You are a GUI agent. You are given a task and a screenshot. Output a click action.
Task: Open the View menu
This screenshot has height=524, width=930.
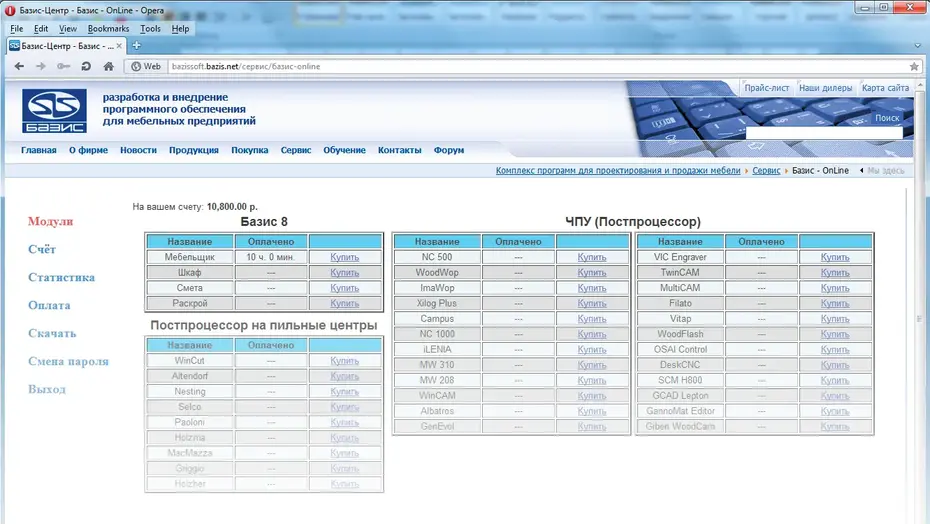[x=68, y=28]
